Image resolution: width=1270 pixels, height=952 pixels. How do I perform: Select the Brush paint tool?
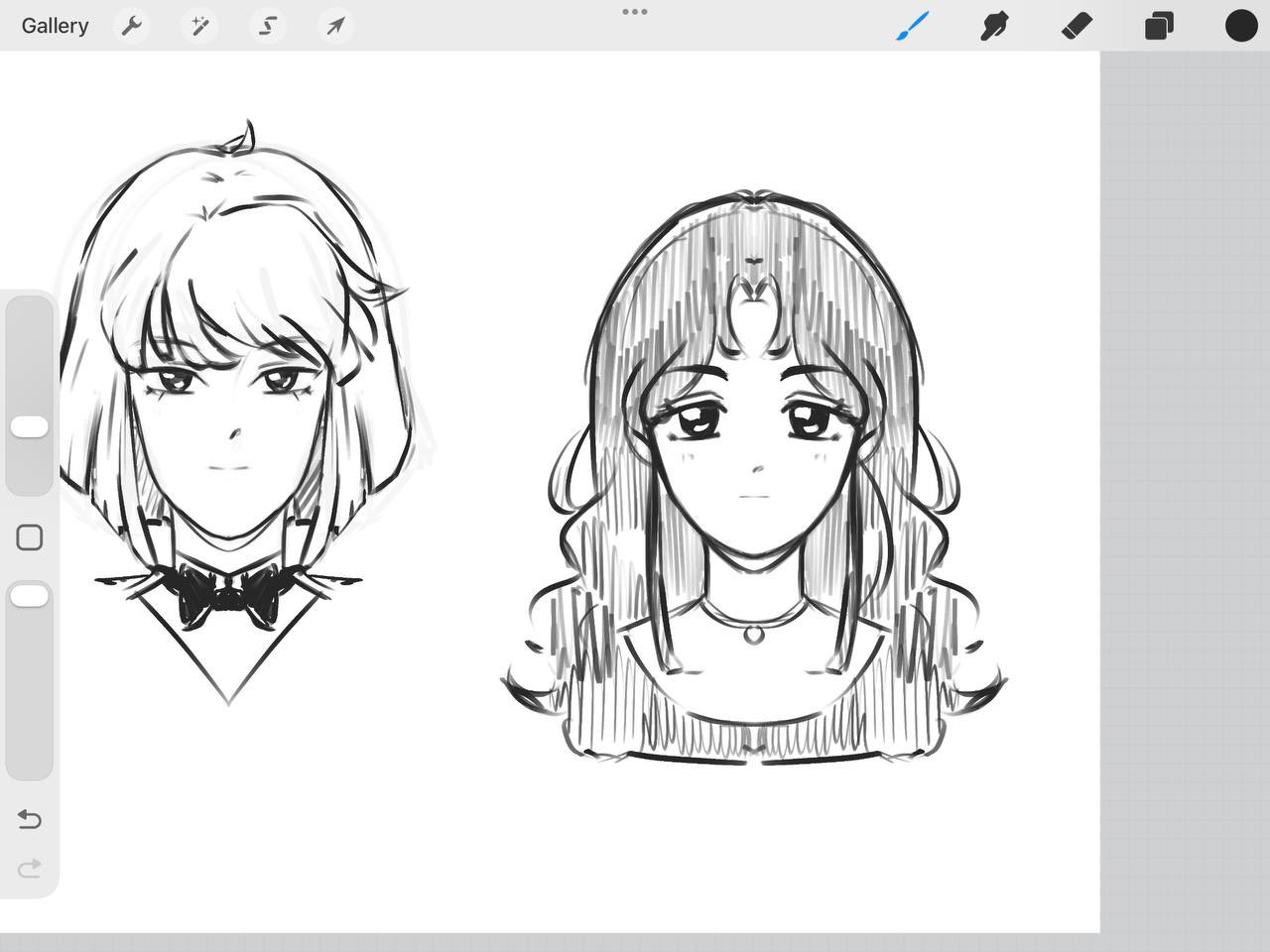[x=913, y=26]
